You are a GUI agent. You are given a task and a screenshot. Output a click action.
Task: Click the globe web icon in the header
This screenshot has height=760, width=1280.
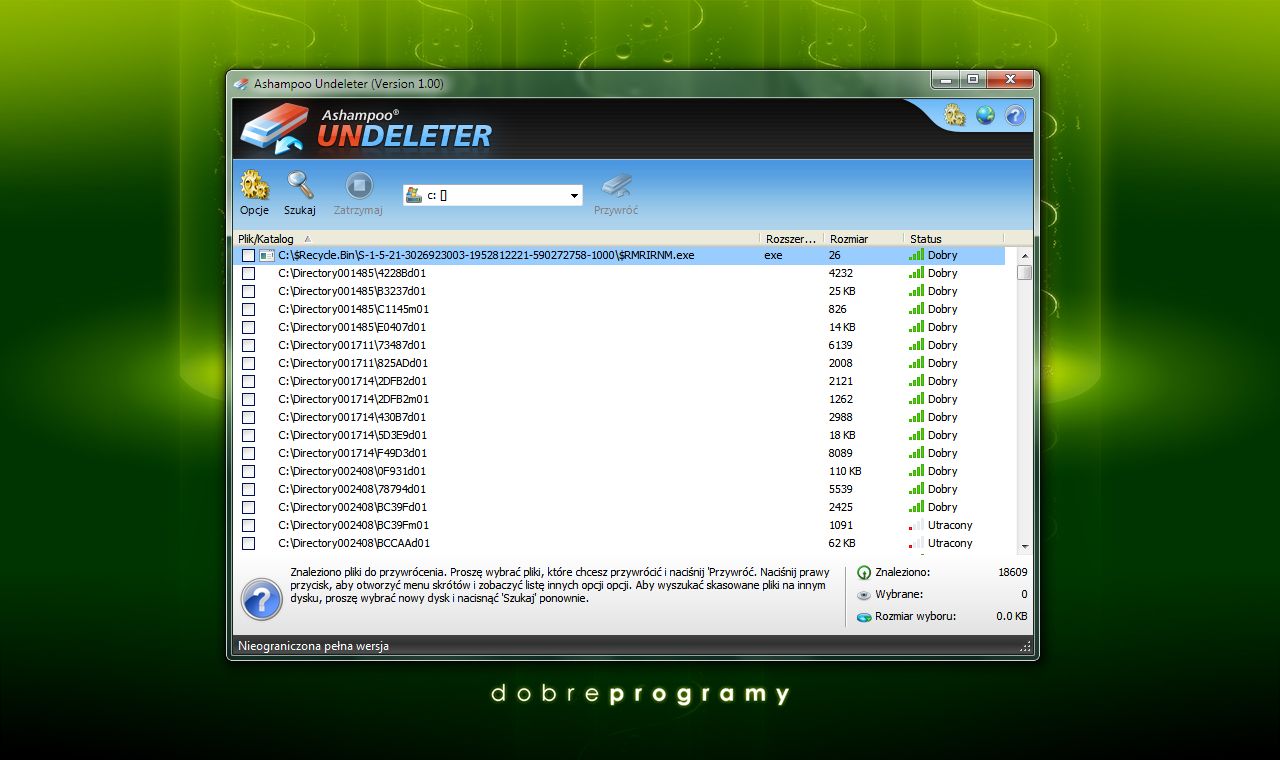click(x=985, y=115)
